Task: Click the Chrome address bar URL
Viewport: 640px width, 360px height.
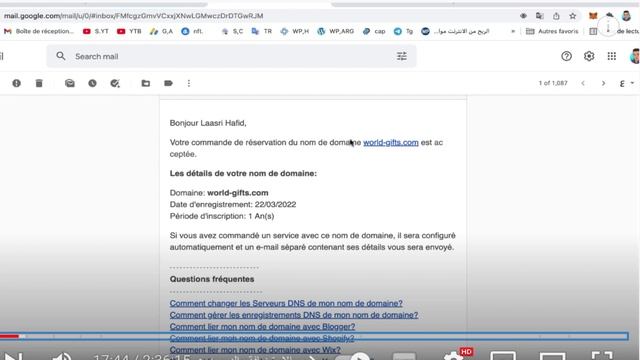Action: (133, 16)
